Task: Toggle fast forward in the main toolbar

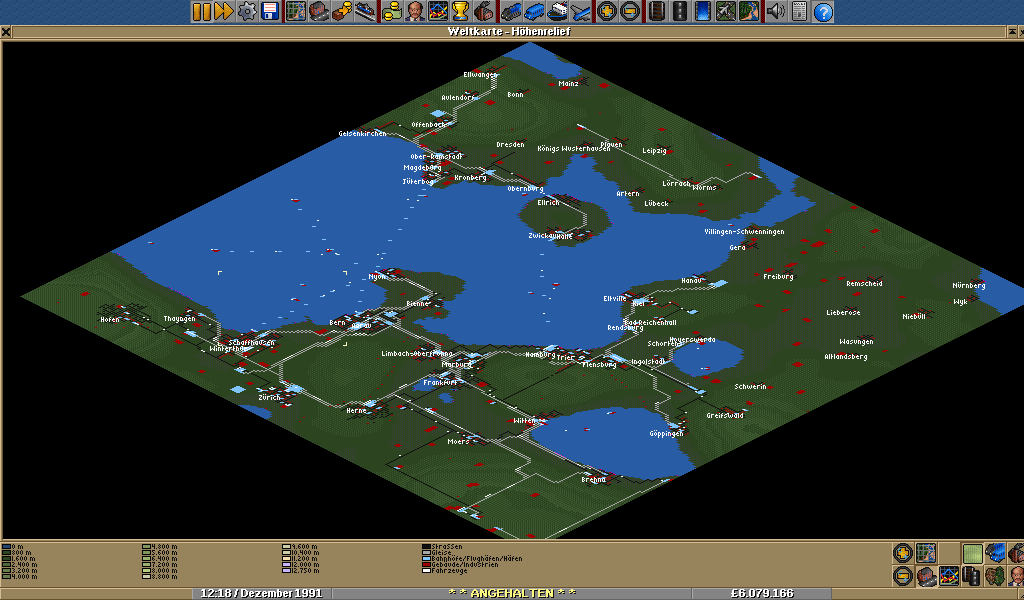Action: pyautogui.click(x=223, y=12)
